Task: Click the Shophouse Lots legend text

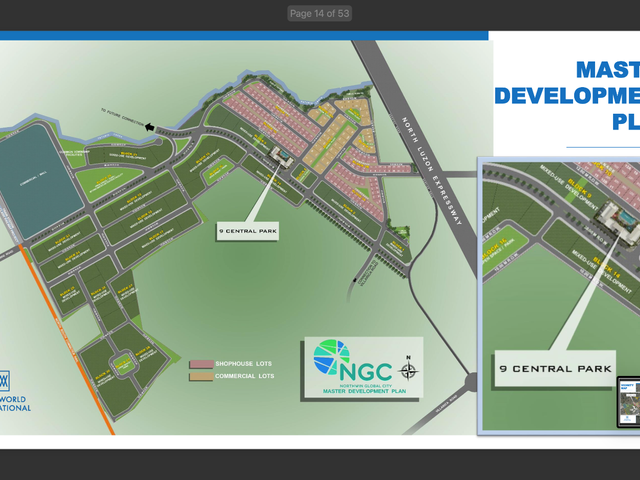Action: click(x=244, y=364)
